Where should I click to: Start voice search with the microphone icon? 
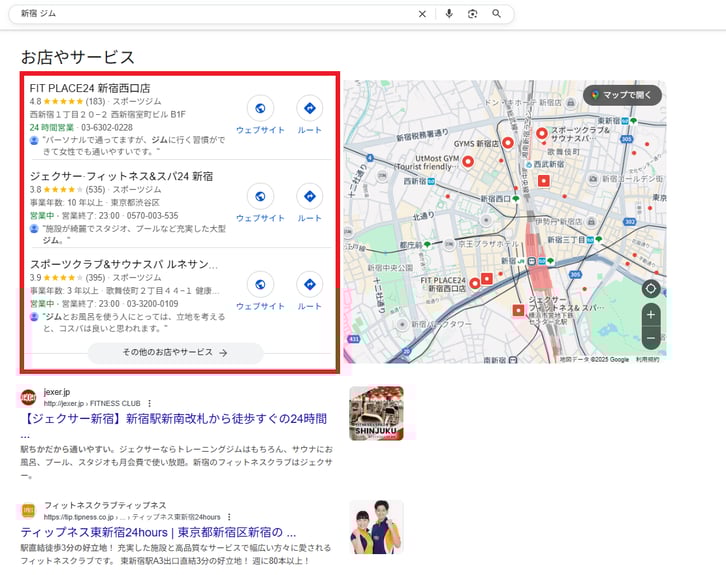(449, 13)
